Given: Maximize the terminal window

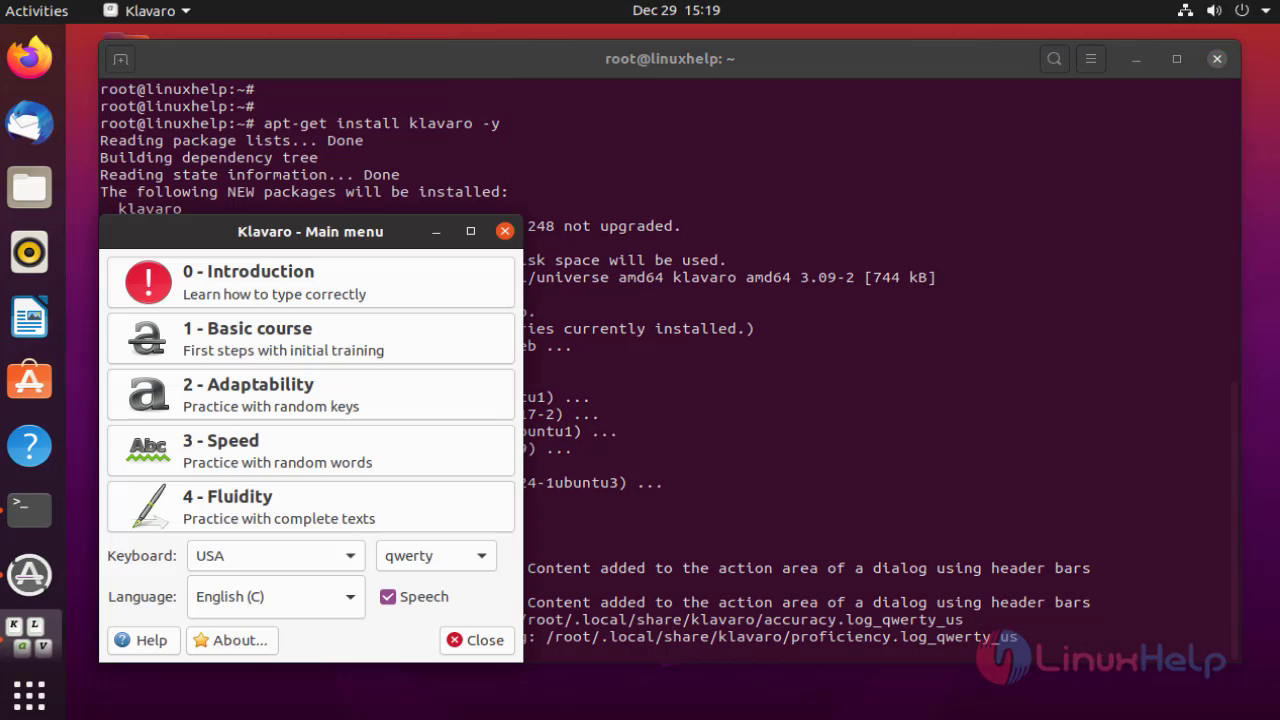Looking at the screenshot, I should tap(1177, 59).
